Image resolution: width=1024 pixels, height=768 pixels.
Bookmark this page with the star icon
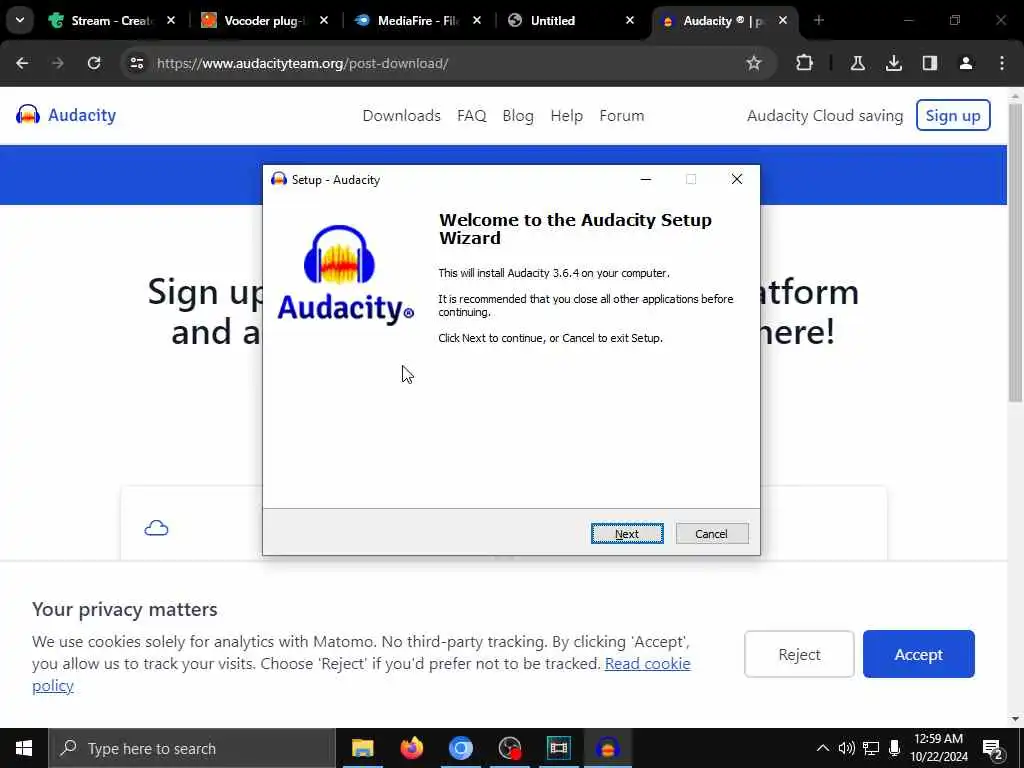[754, 63]
